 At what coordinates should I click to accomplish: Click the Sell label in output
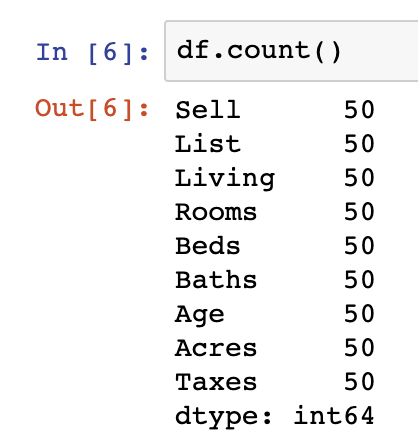(208, 110)
